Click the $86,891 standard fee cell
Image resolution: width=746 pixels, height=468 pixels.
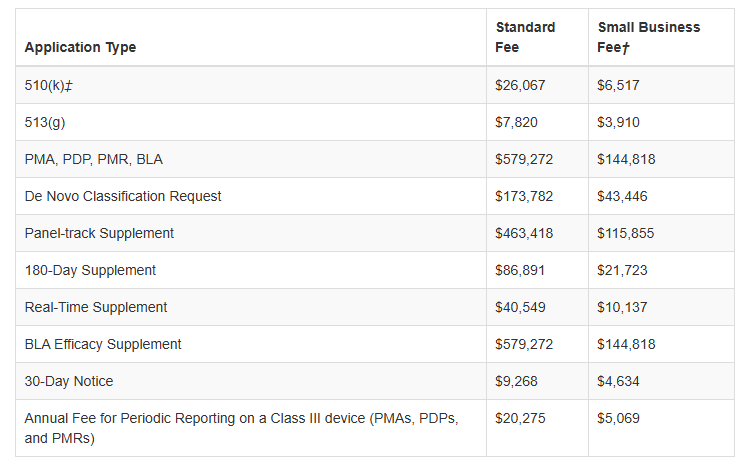tap(520, 270)
